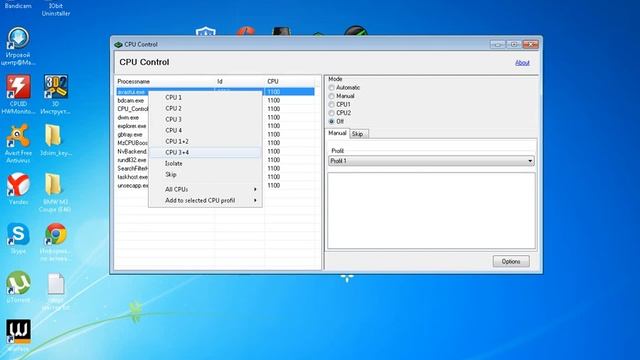Sort by the Processname column header
Image resolution: width=640 pixels, height=360 pixels.
166,82
